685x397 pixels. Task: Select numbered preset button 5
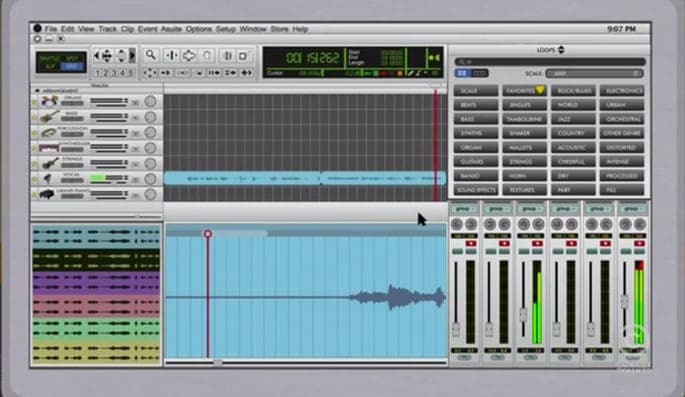[x=131, y=73]
